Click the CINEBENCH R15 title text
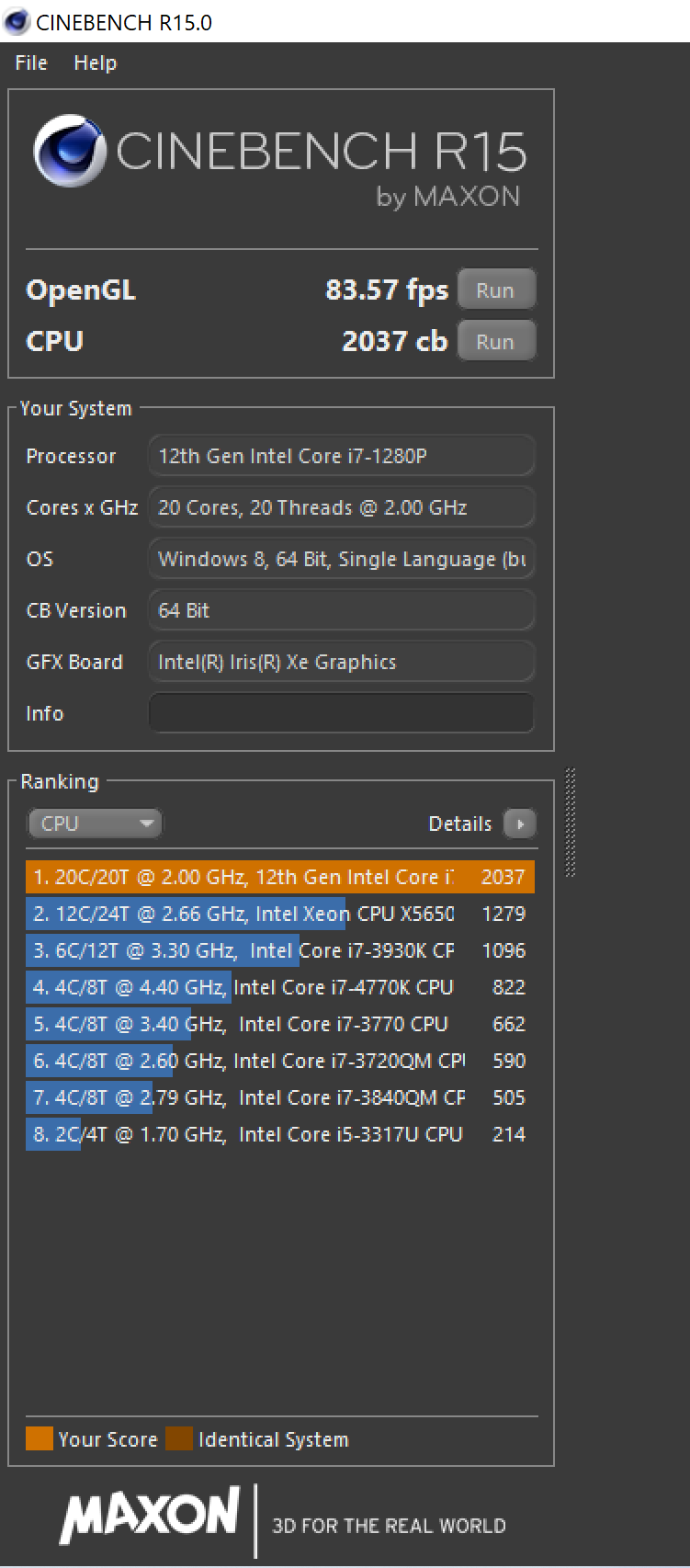The height and width of the screenshot is (1568, 690). (321, 152)
